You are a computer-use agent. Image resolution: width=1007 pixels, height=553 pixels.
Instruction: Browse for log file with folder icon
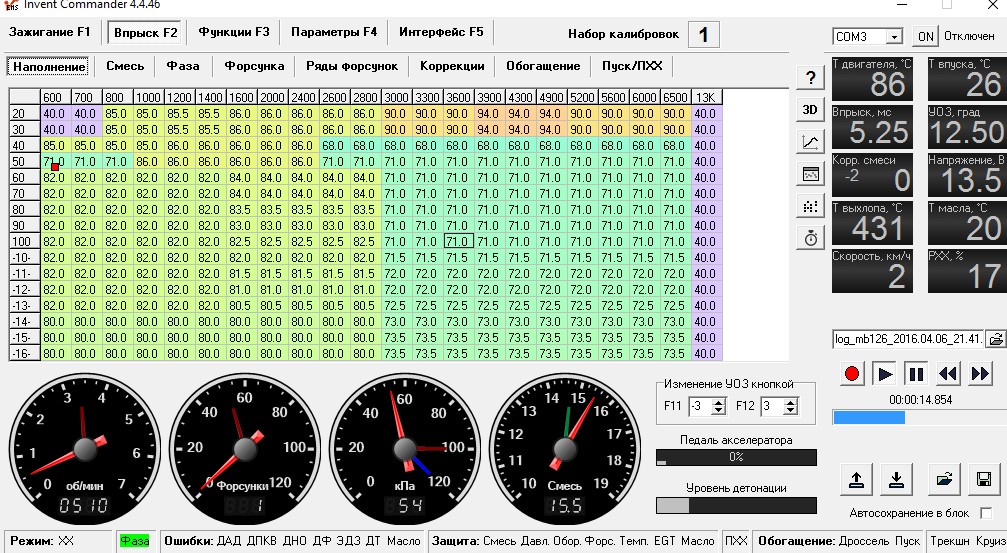tap(996, 339)
